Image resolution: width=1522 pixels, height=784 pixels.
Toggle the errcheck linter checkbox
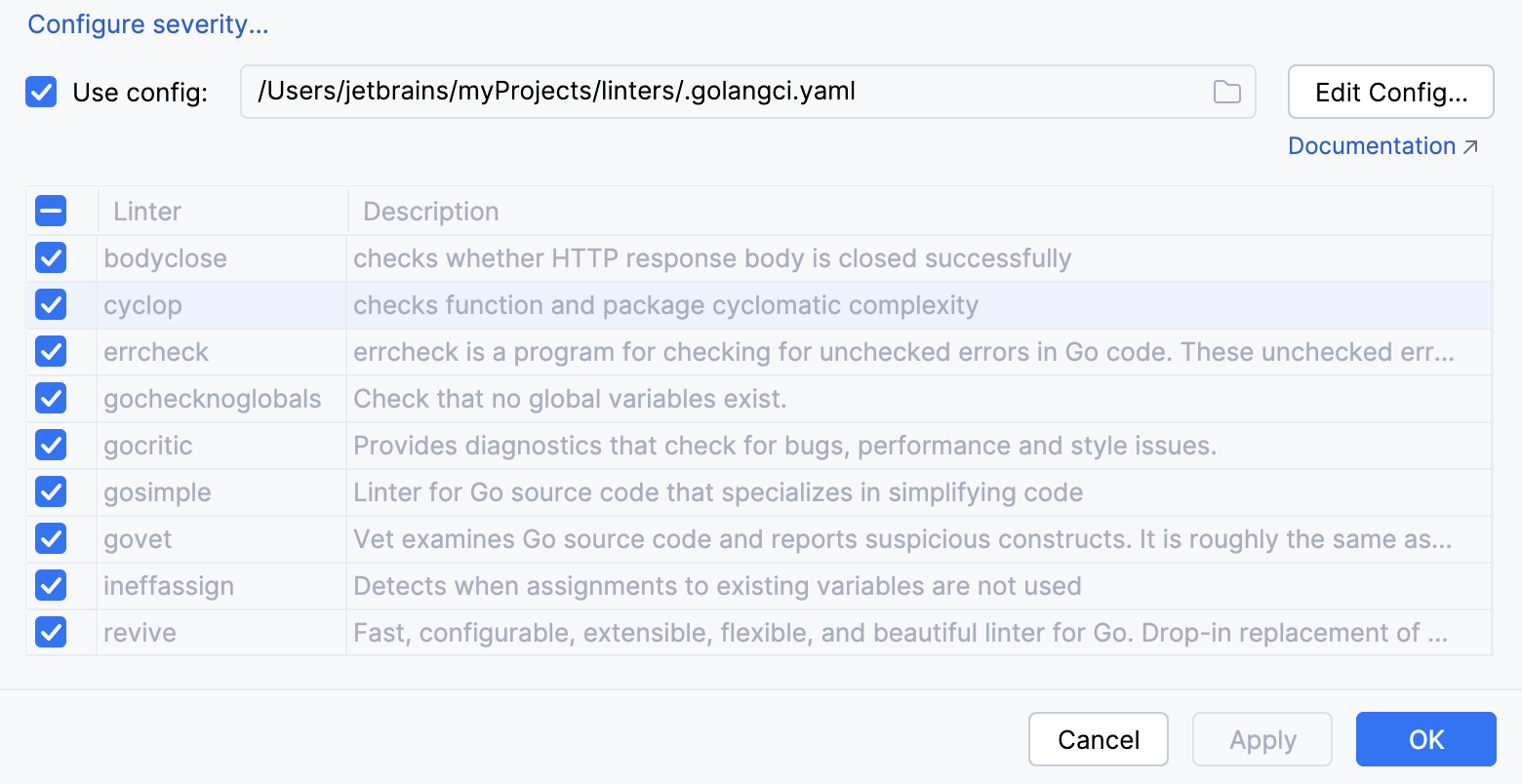click(x=51, y=351)
